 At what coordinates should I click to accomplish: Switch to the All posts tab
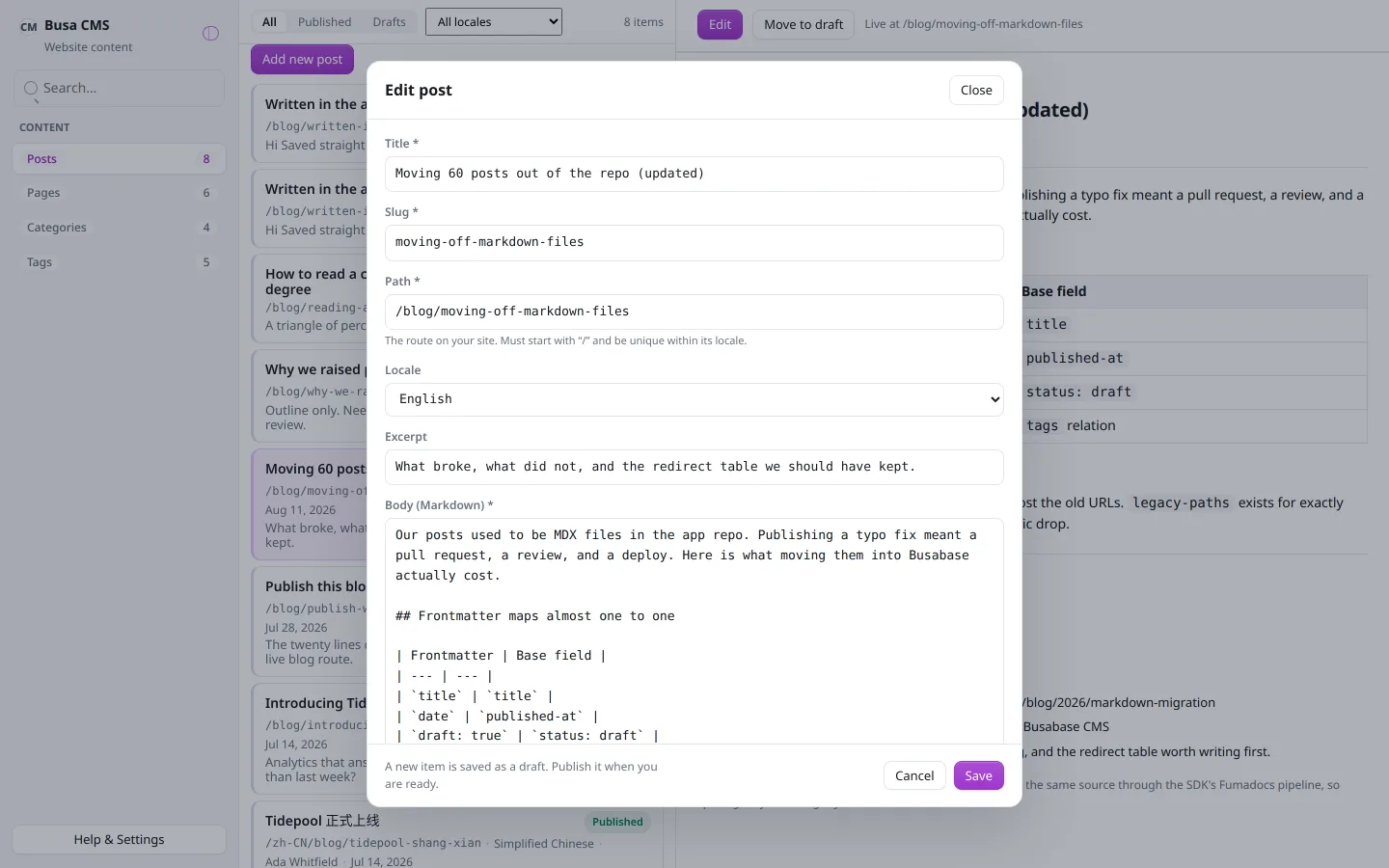tap(269, 22)
